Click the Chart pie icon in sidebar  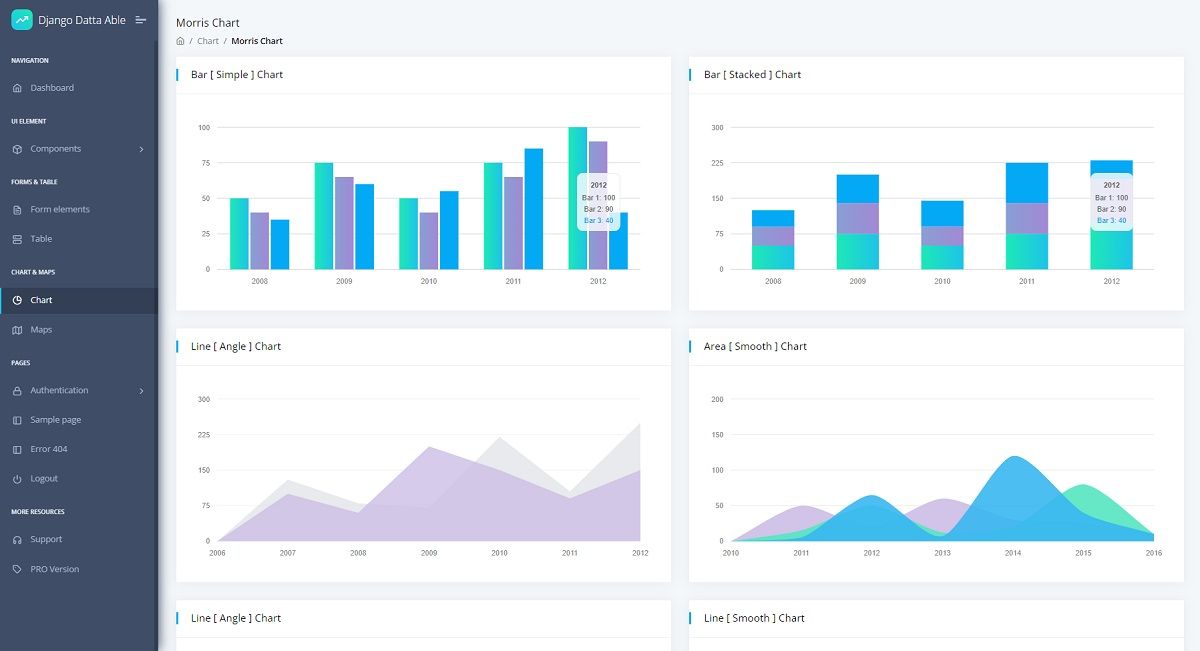18,300
